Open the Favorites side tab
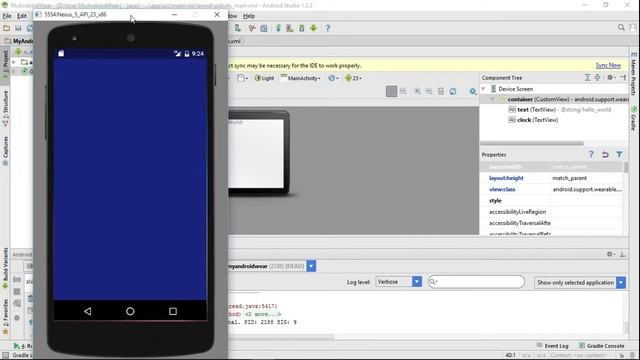 point(5,316)
